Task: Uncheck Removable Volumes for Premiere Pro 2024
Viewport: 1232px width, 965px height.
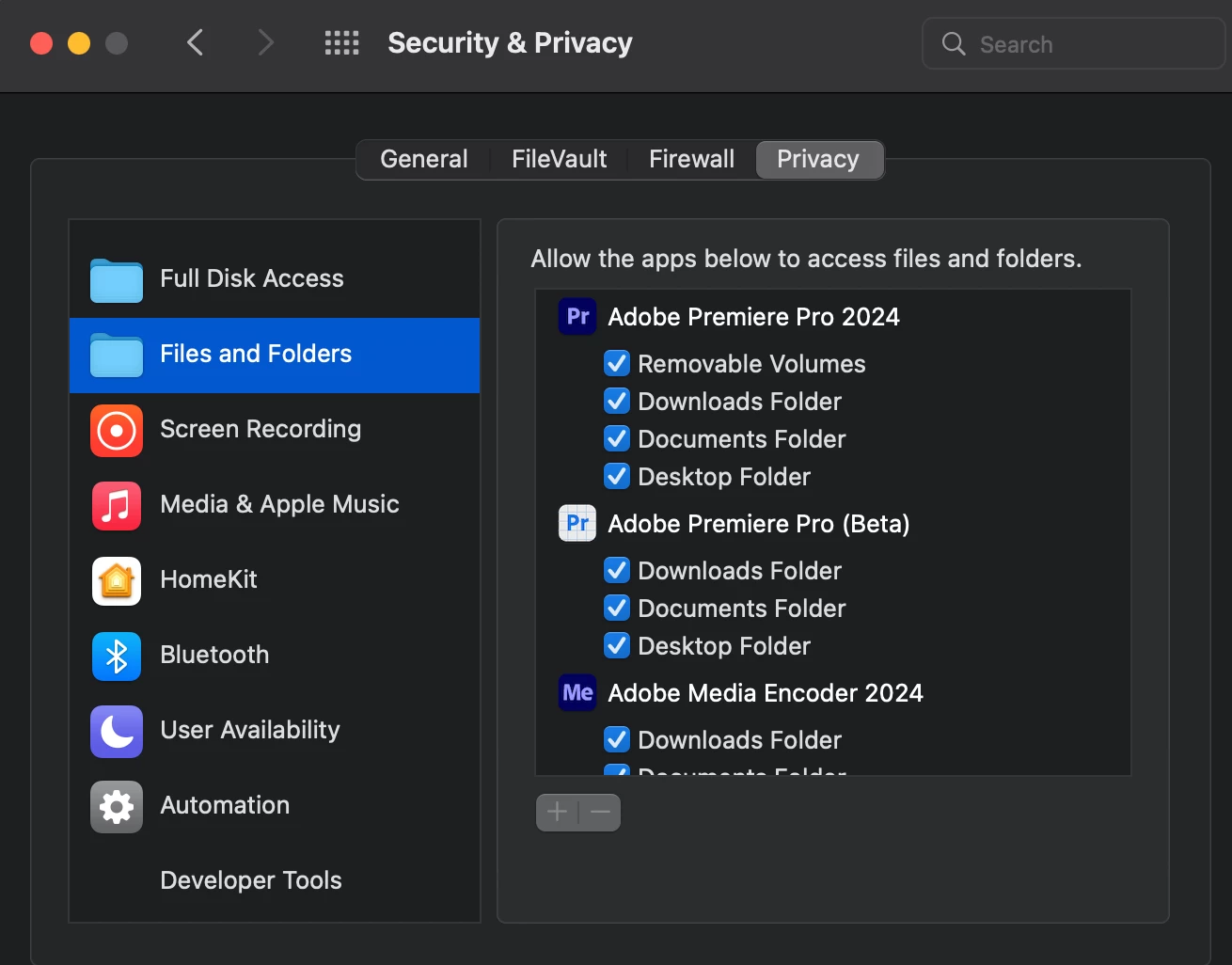Action: click(x=617, y=364)
